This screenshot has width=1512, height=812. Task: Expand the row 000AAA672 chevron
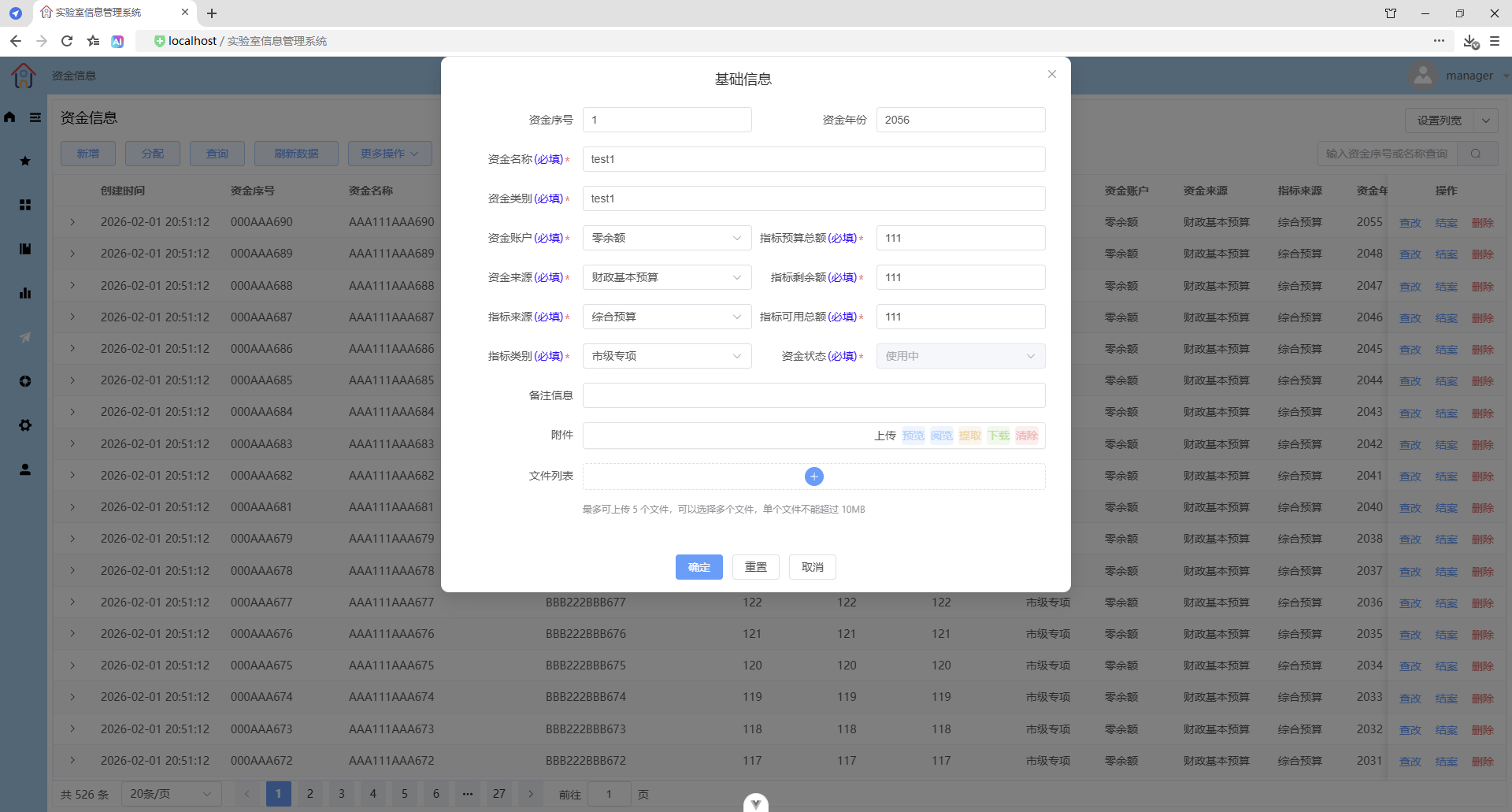[x=72, y=761]
